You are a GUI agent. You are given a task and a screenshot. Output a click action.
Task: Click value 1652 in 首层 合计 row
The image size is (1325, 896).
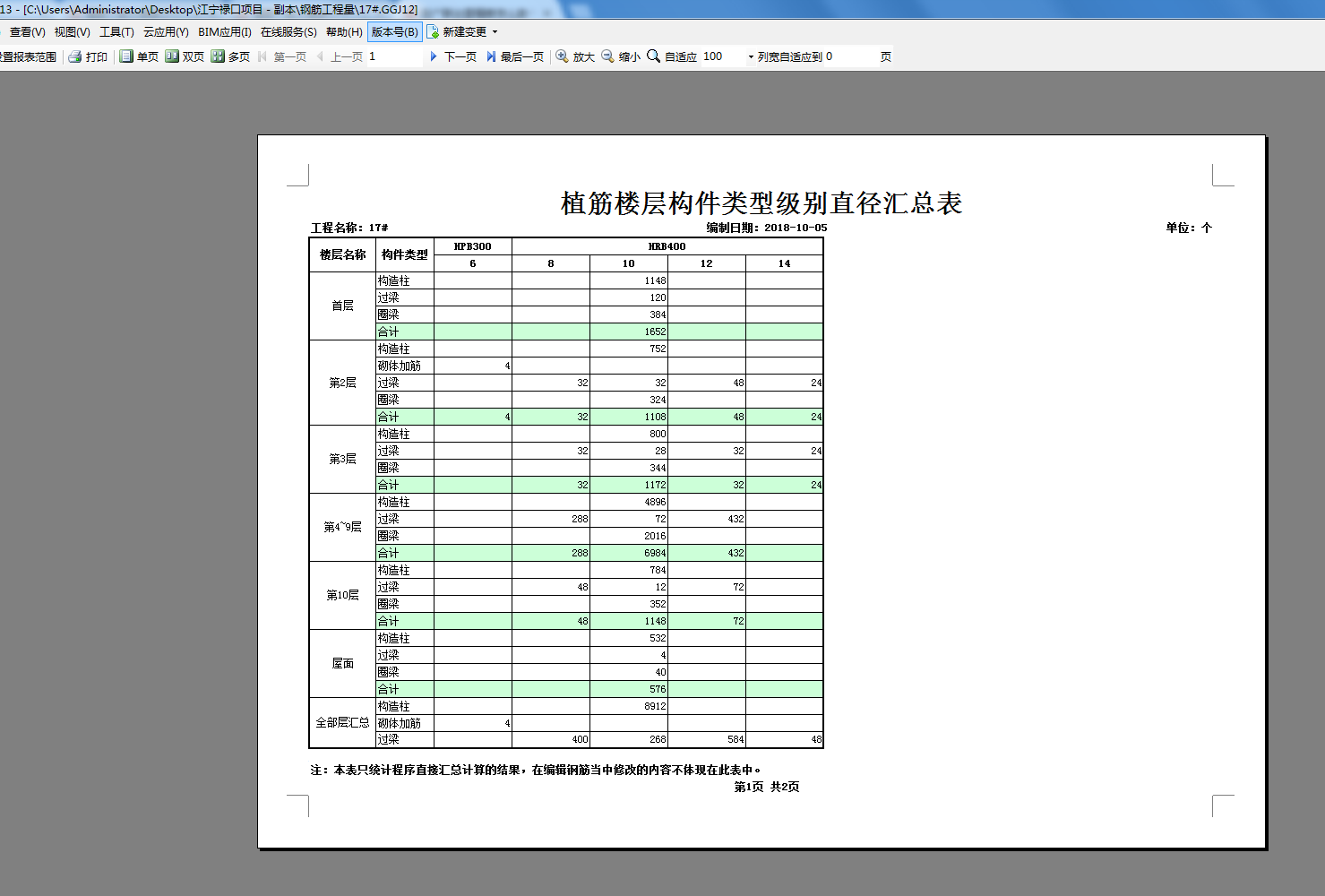[655, 332]
